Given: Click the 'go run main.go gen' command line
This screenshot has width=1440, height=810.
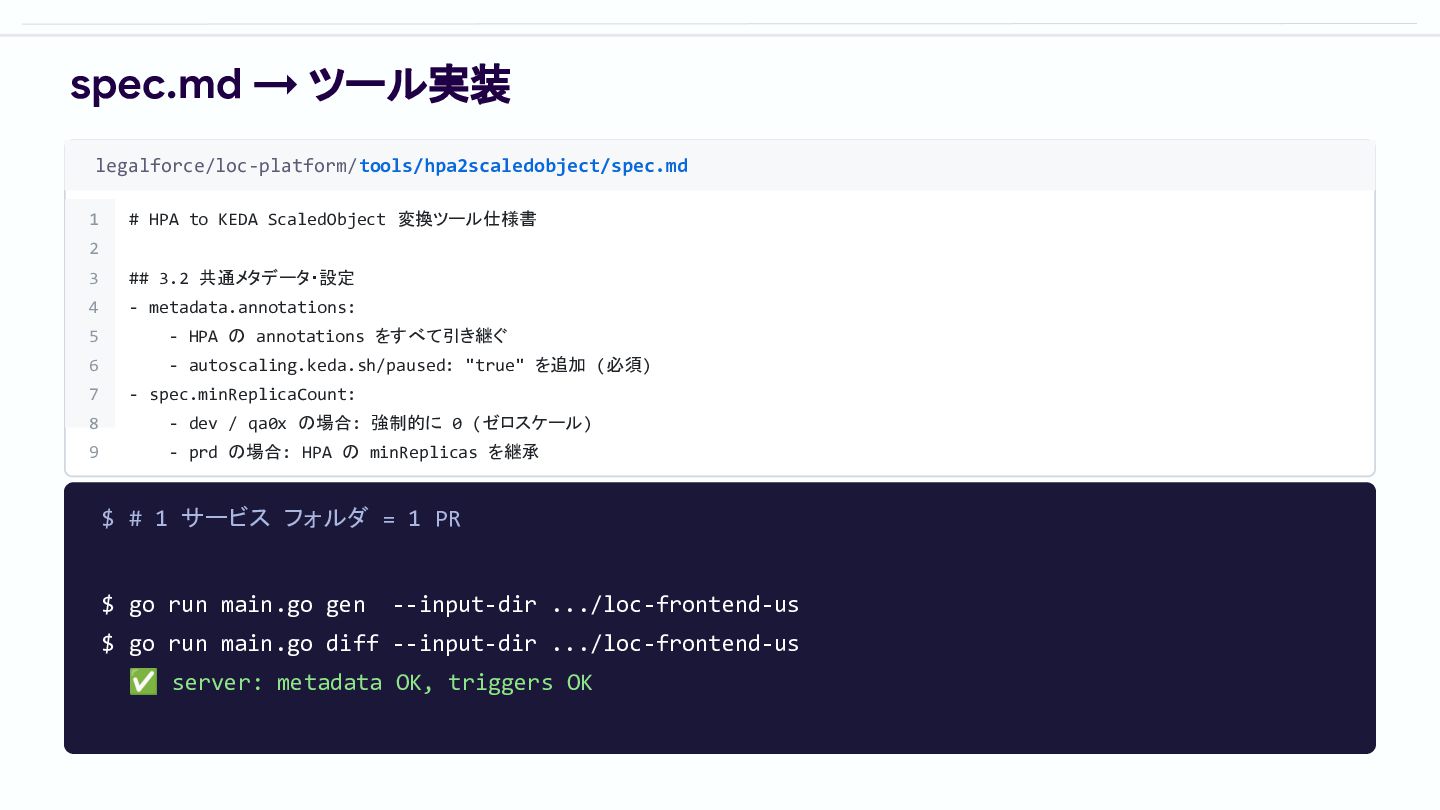Looking at the screenshot, I should (x=450, y=605).
